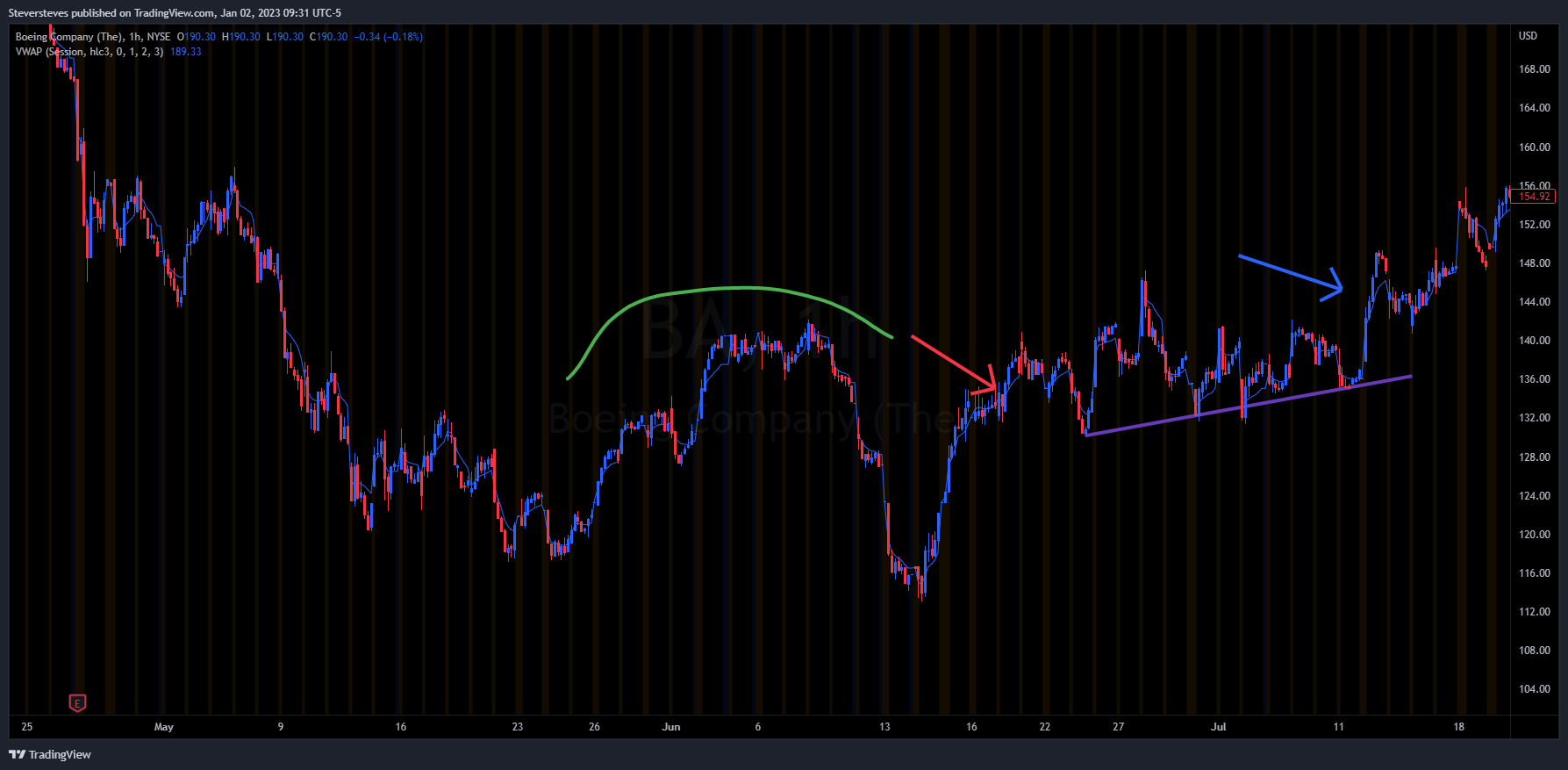The height and width of the screenshot is (770, 1568).
Task: Click the 120.00 price axis label
Action: point(1534,535)
